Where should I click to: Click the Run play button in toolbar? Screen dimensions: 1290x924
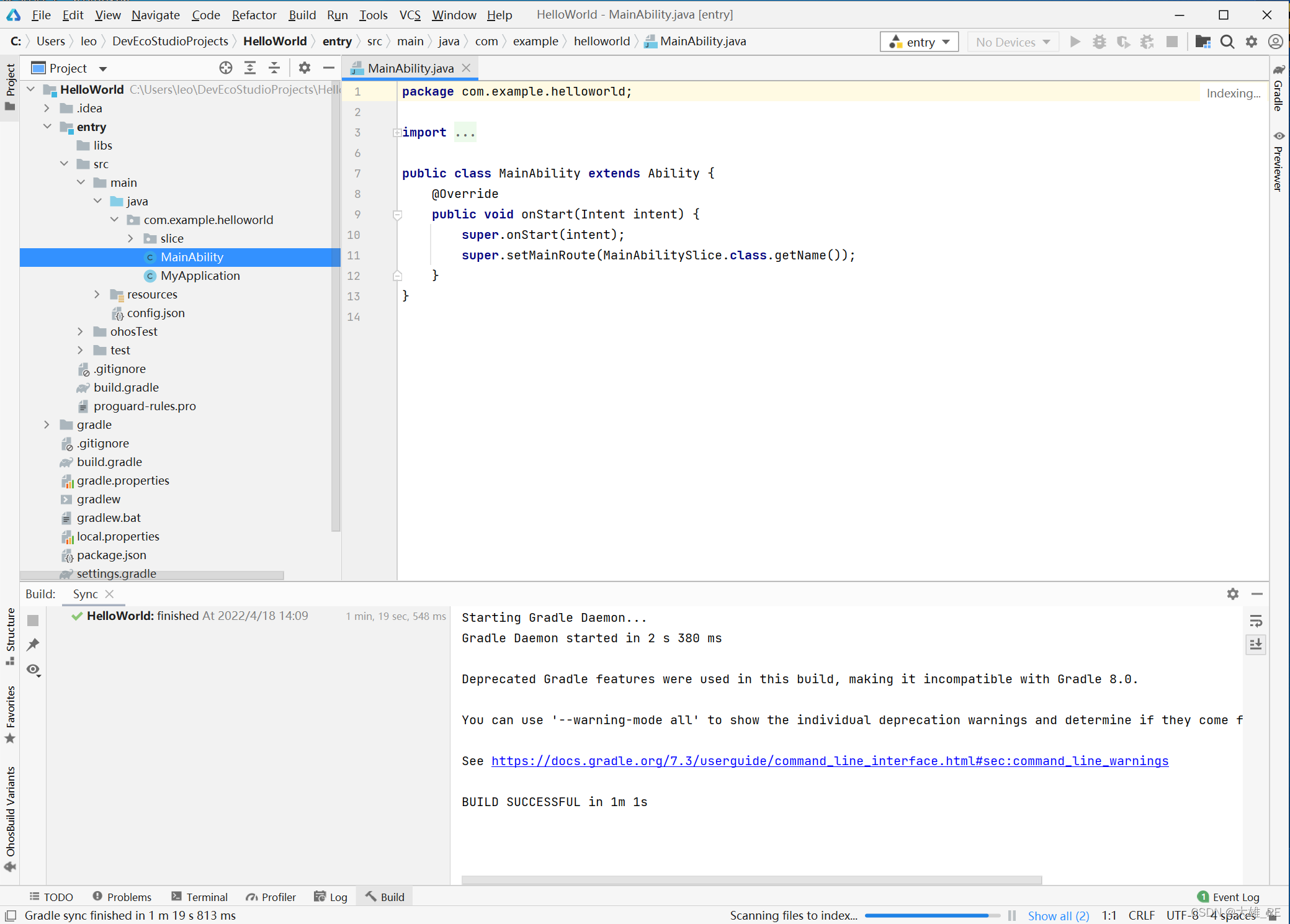tap(1075, 42)
